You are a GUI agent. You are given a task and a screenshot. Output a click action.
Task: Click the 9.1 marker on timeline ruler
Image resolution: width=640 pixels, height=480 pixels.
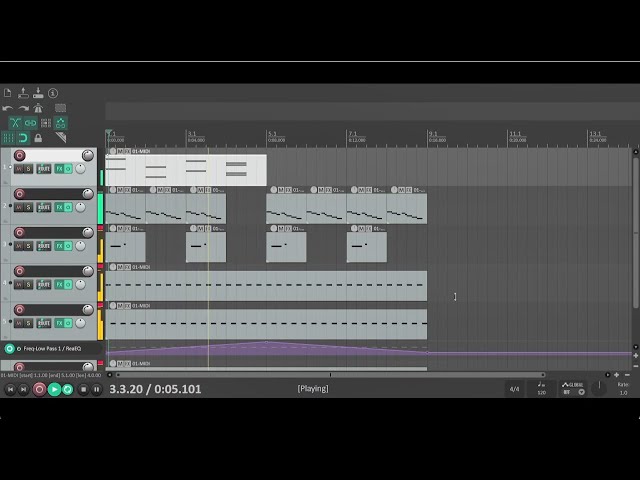click(433, 133)
